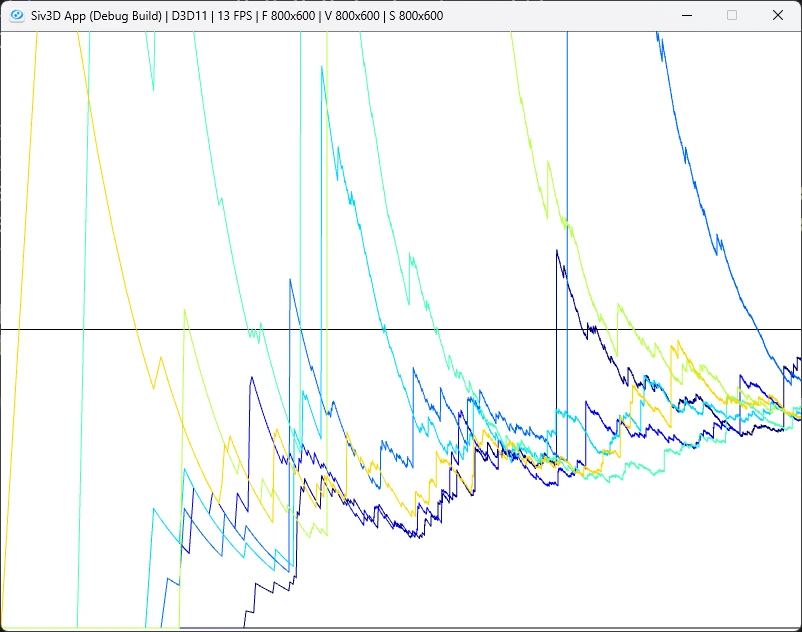Click the "V 800x600" virtual size text
The image size is (802, 632).
coord(352,16)
